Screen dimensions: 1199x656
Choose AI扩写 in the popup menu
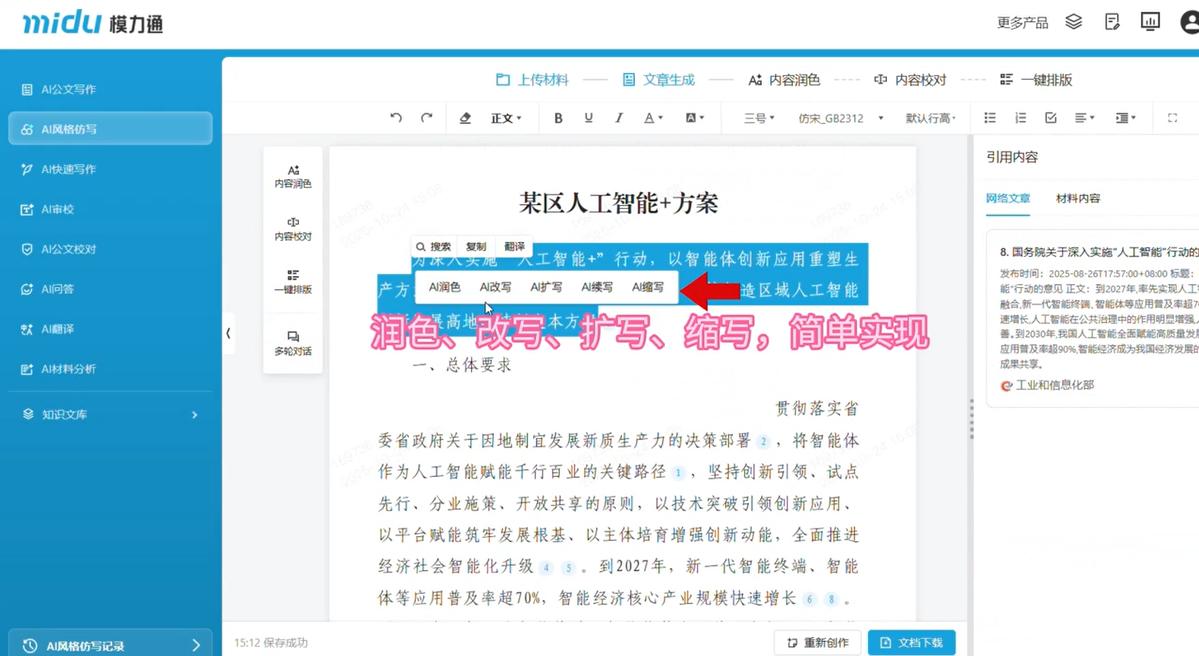coord(546,287)
